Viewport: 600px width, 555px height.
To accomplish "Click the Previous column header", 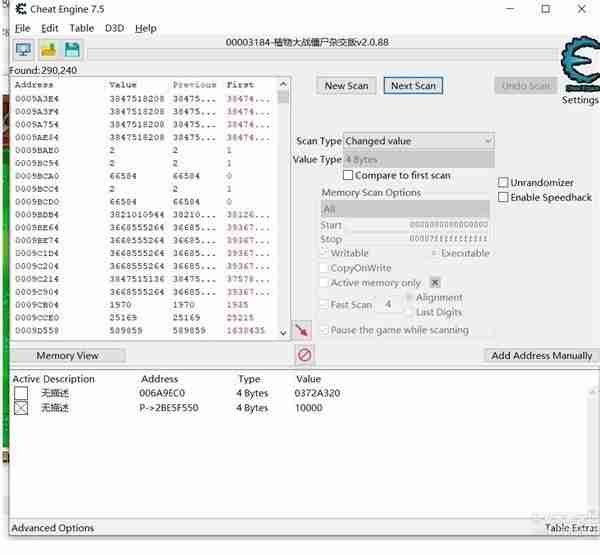I will click(194, 85).
